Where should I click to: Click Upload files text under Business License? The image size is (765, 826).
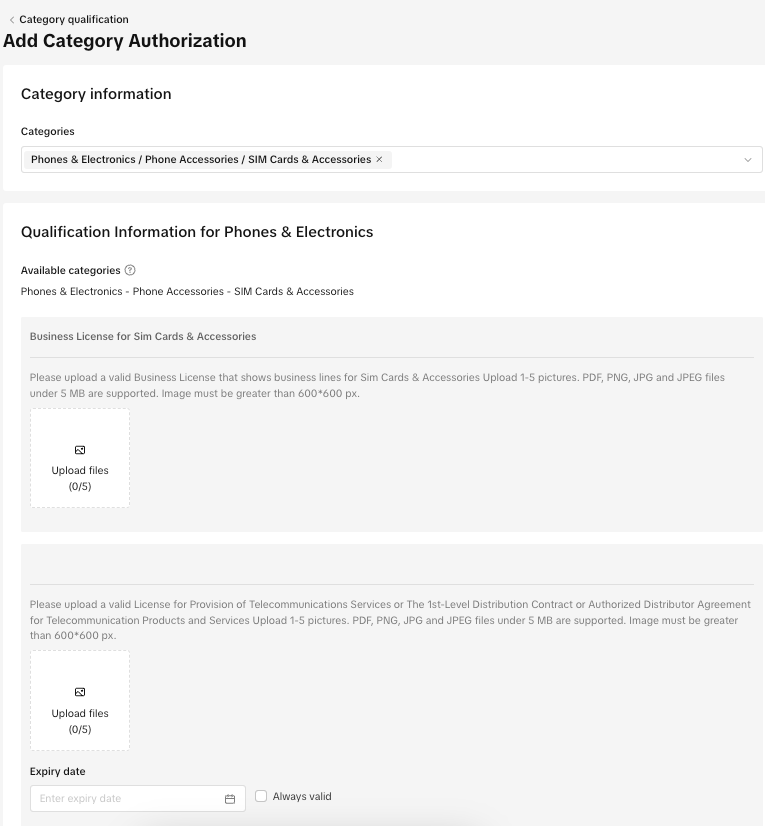[x=80, y=470]
